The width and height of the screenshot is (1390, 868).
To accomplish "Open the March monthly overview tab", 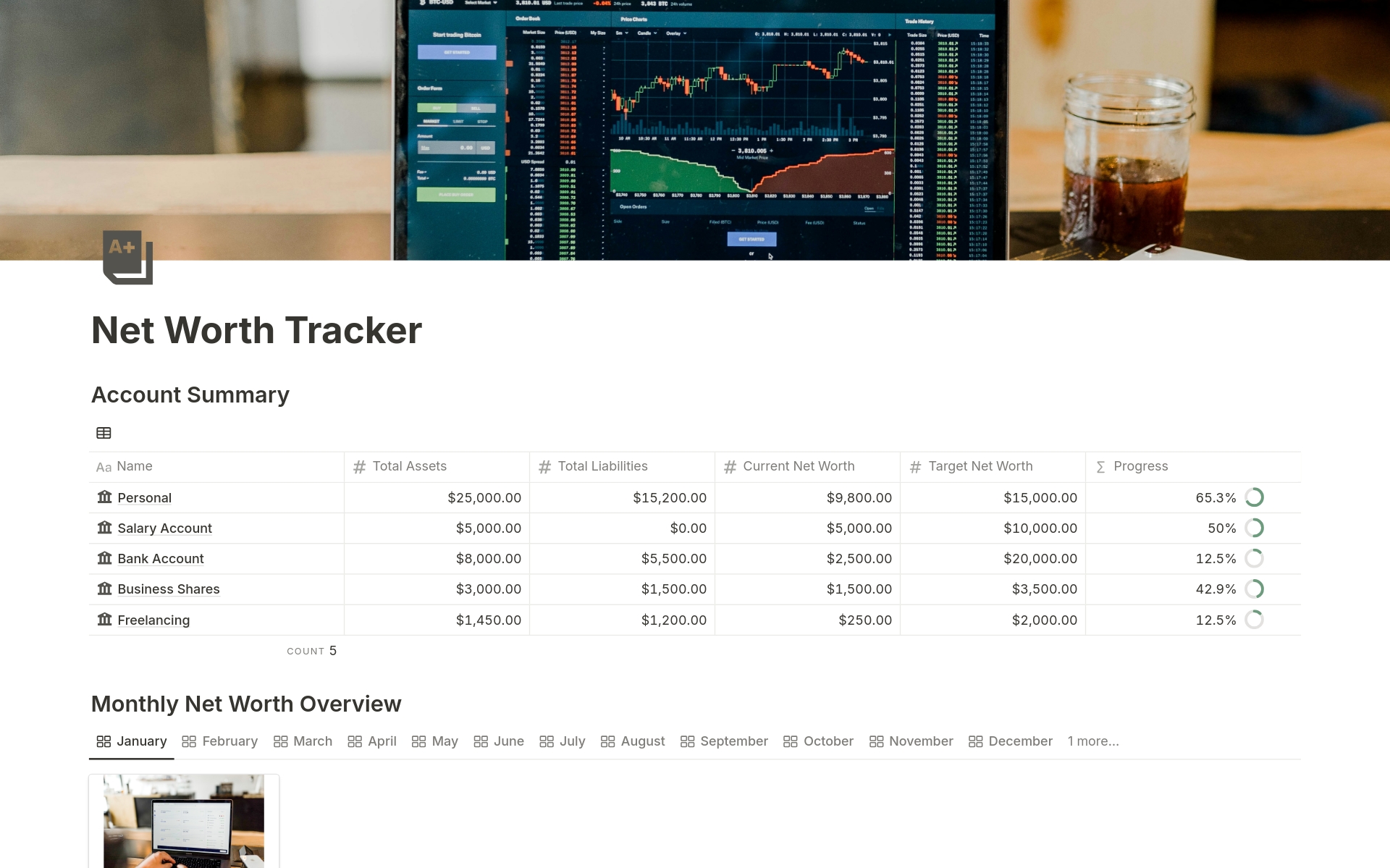I will point(312,741).
